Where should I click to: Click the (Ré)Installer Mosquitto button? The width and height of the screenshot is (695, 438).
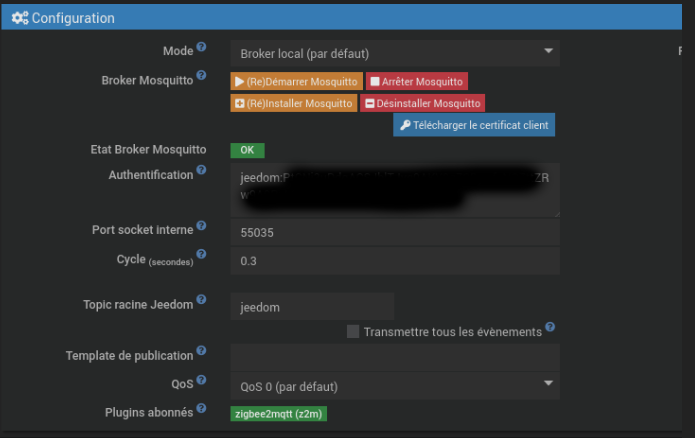294,103
